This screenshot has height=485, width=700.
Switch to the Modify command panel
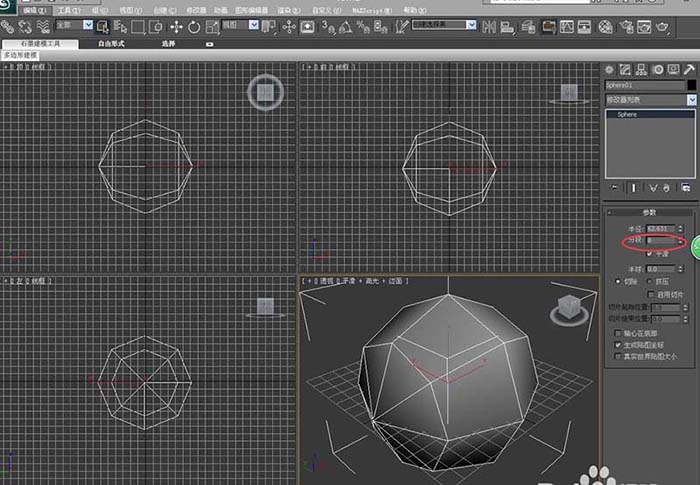(625, 69)
